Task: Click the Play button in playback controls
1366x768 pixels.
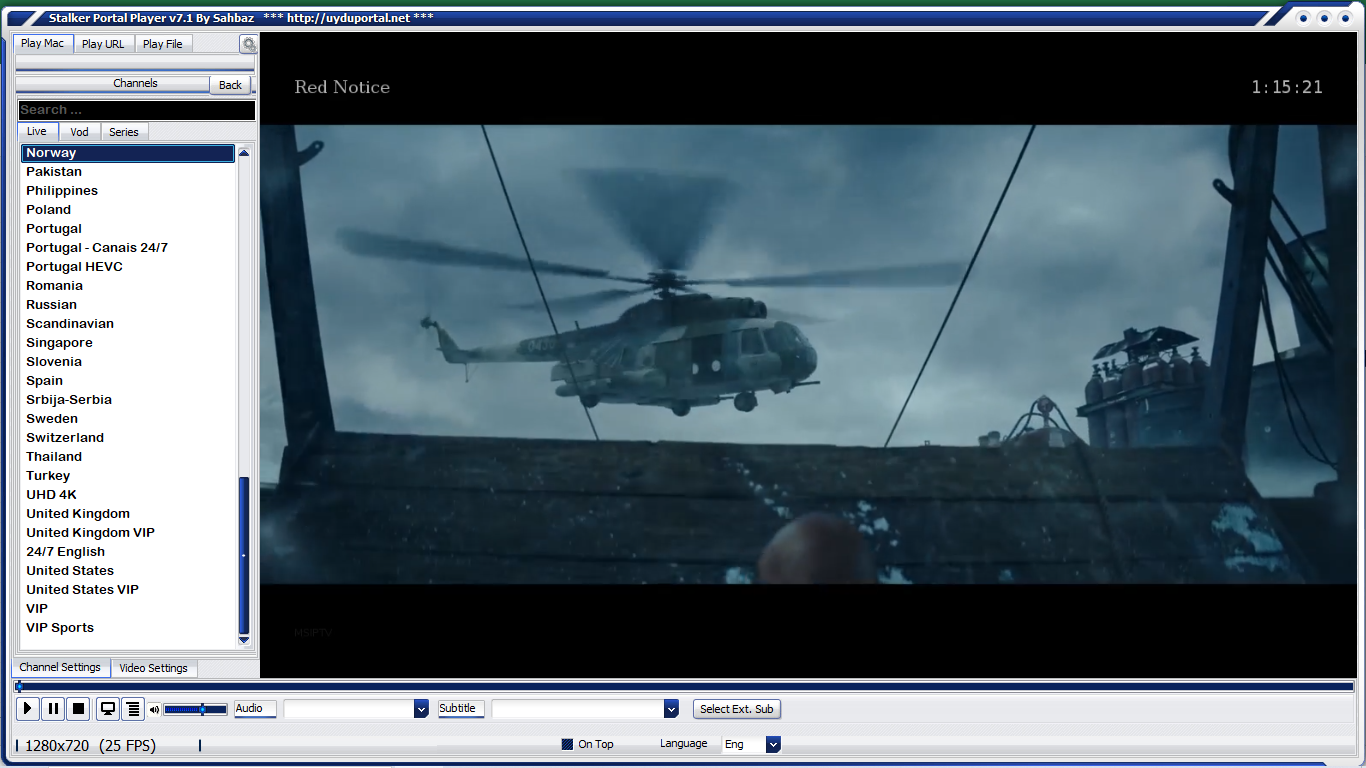Action: 27,709
